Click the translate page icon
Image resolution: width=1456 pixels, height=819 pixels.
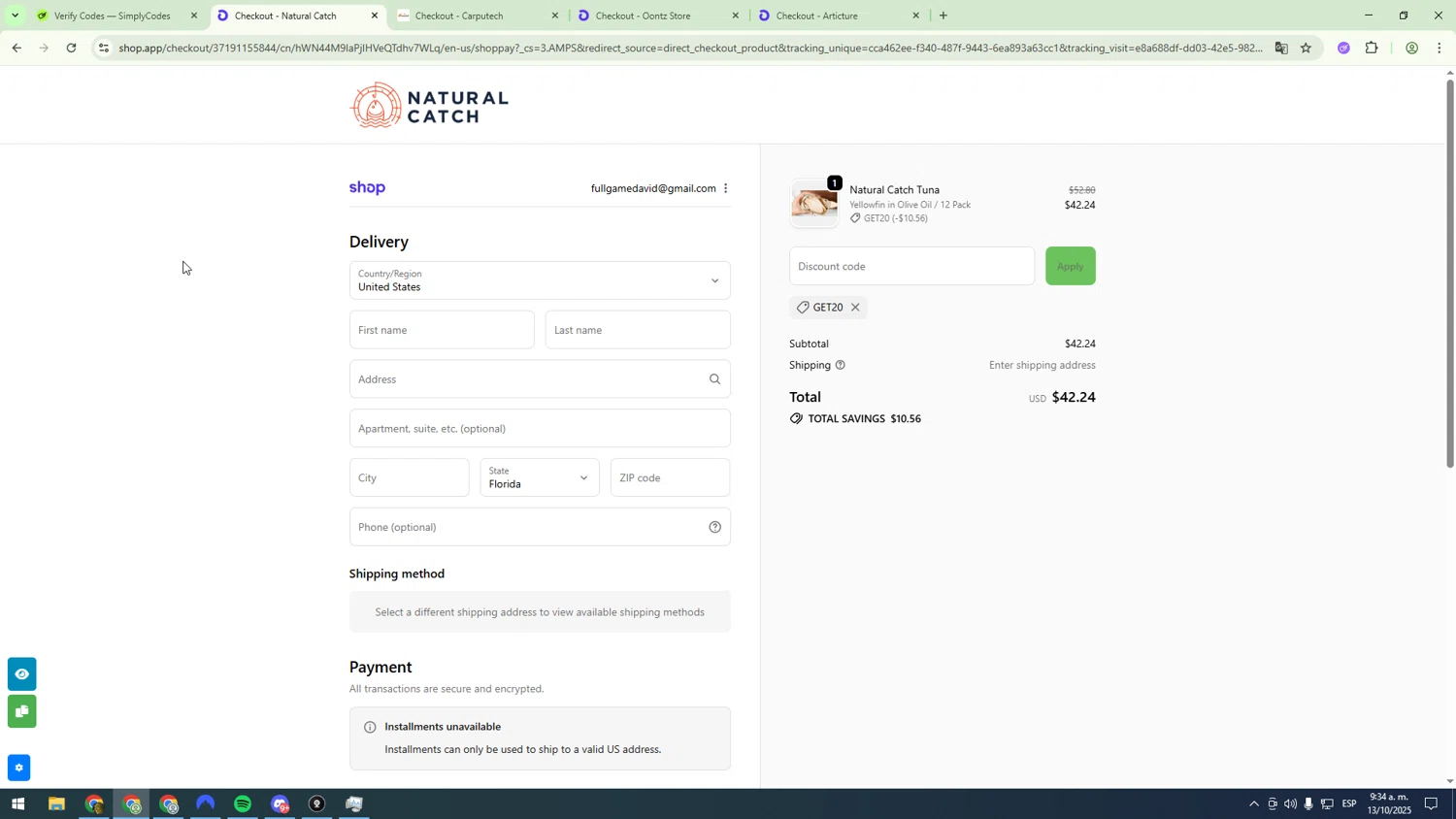coord(1280,48)
